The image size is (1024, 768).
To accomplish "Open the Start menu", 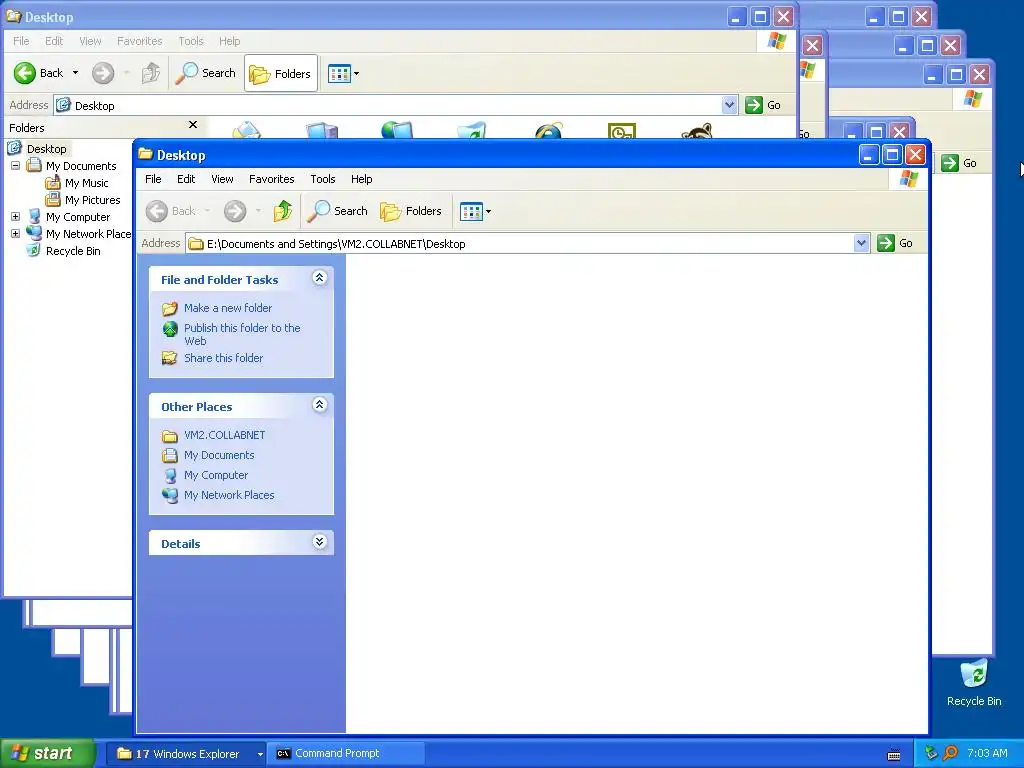I will 47,754.
